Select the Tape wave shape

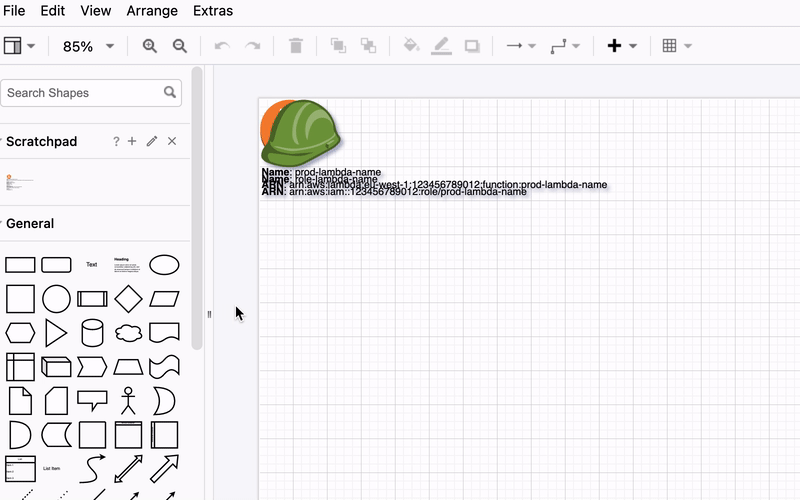[164, 367]
